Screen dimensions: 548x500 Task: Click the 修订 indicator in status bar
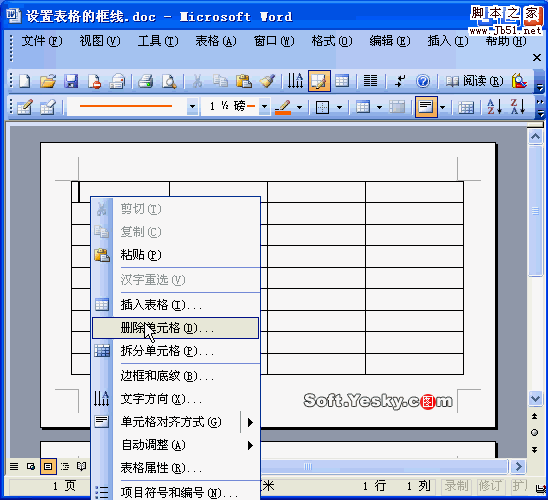click(490, 486)
